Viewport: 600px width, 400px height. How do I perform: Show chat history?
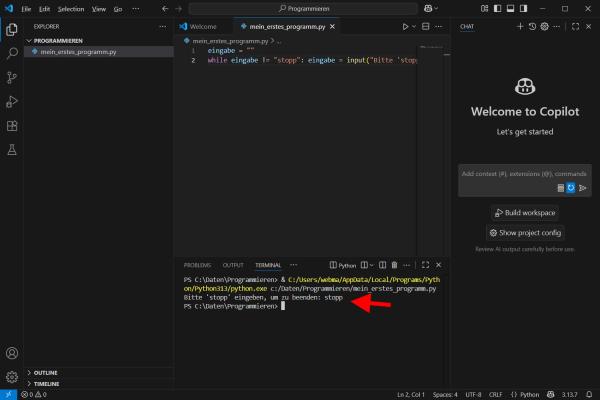pos(532,26)
